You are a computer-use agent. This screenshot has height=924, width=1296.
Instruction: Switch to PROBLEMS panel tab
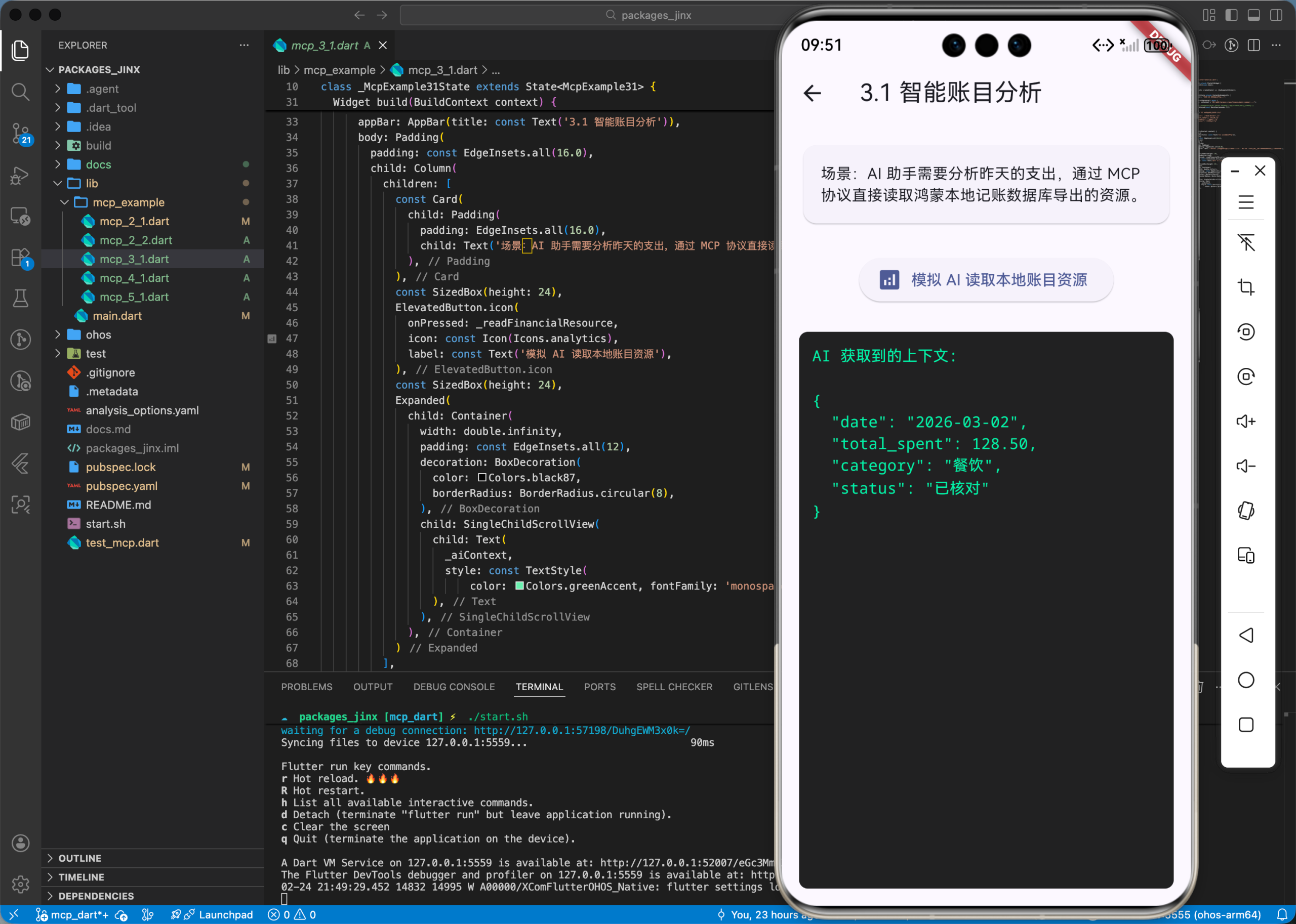pyautogui.click(x=306, y=687)
